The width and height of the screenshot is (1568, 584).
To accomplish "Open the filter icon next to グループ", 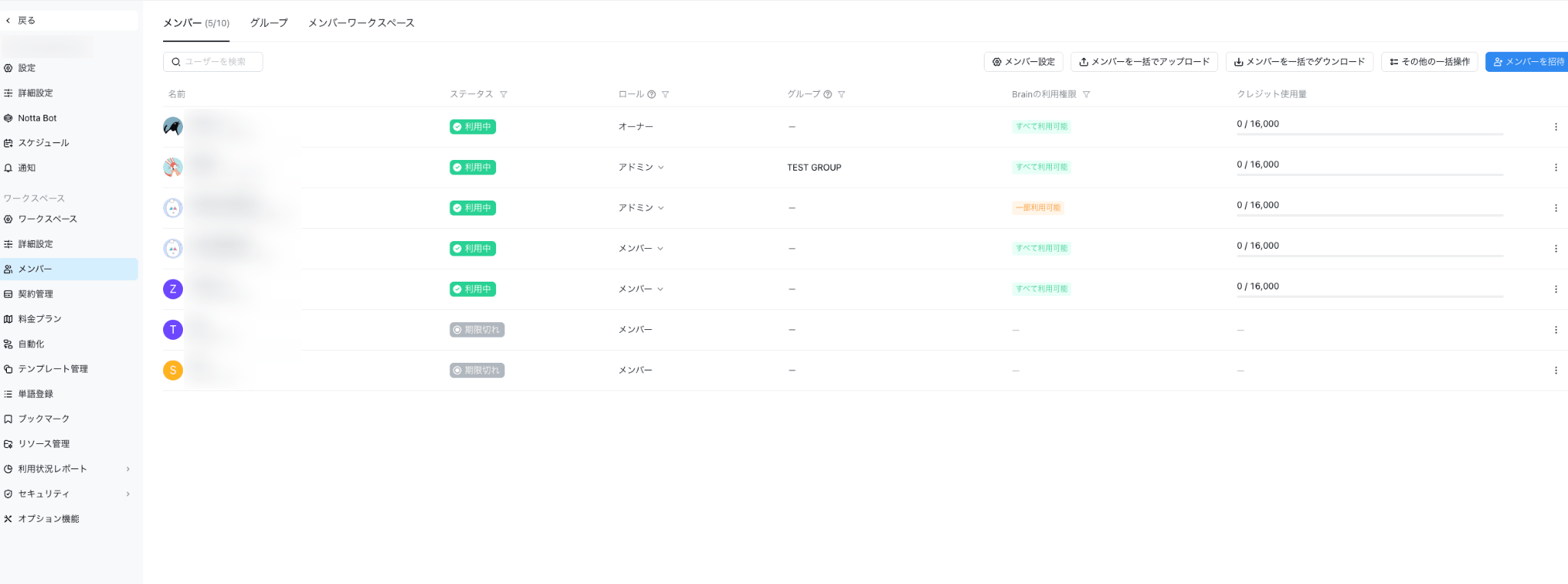I will tap(841, 94).
